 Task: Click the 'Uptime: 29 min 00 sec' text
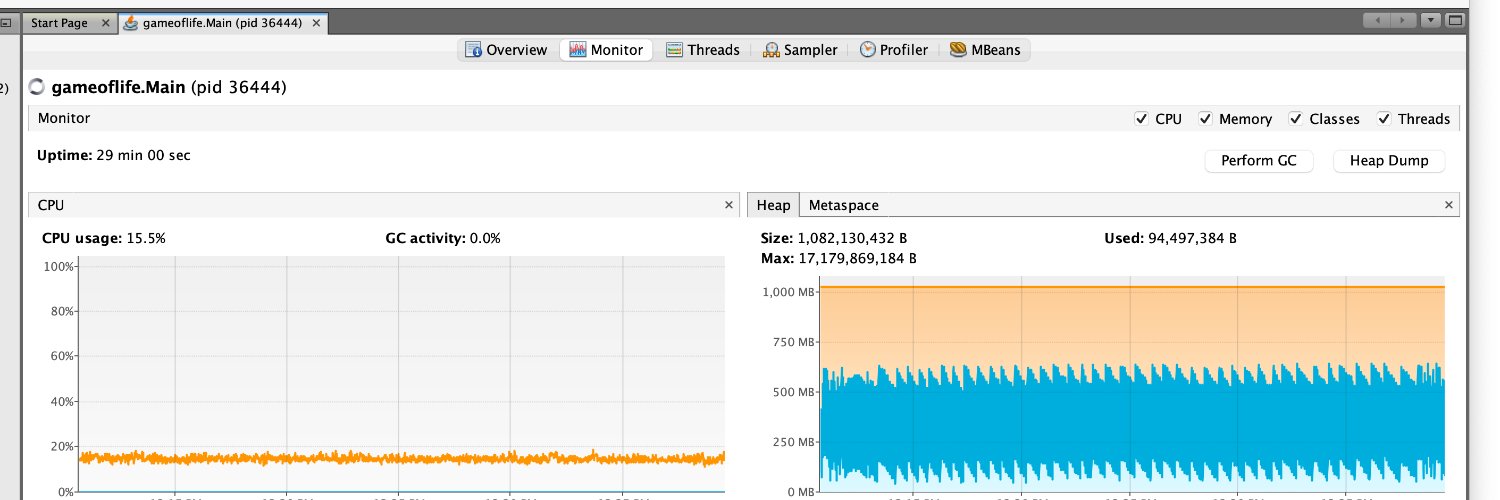coord(114,155)
